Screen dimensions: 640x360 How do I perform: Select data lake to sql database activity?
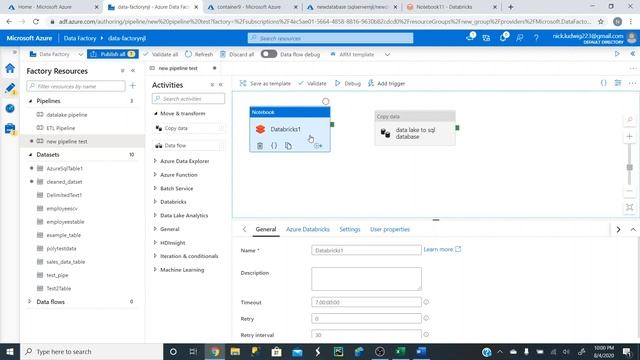click(x=415, y=128)
